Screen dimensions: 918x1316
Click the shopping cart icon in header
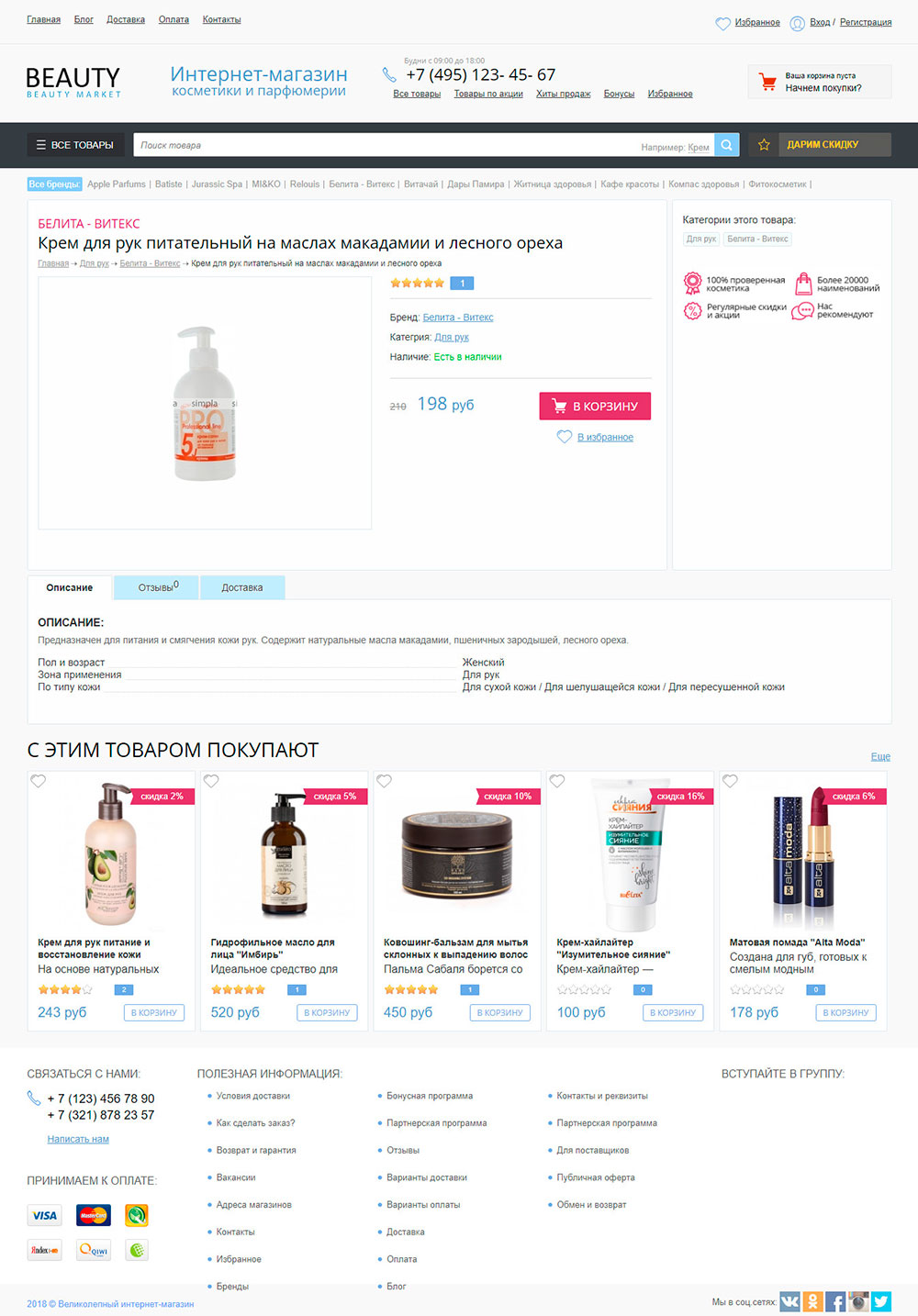click(x=768, y=82)
